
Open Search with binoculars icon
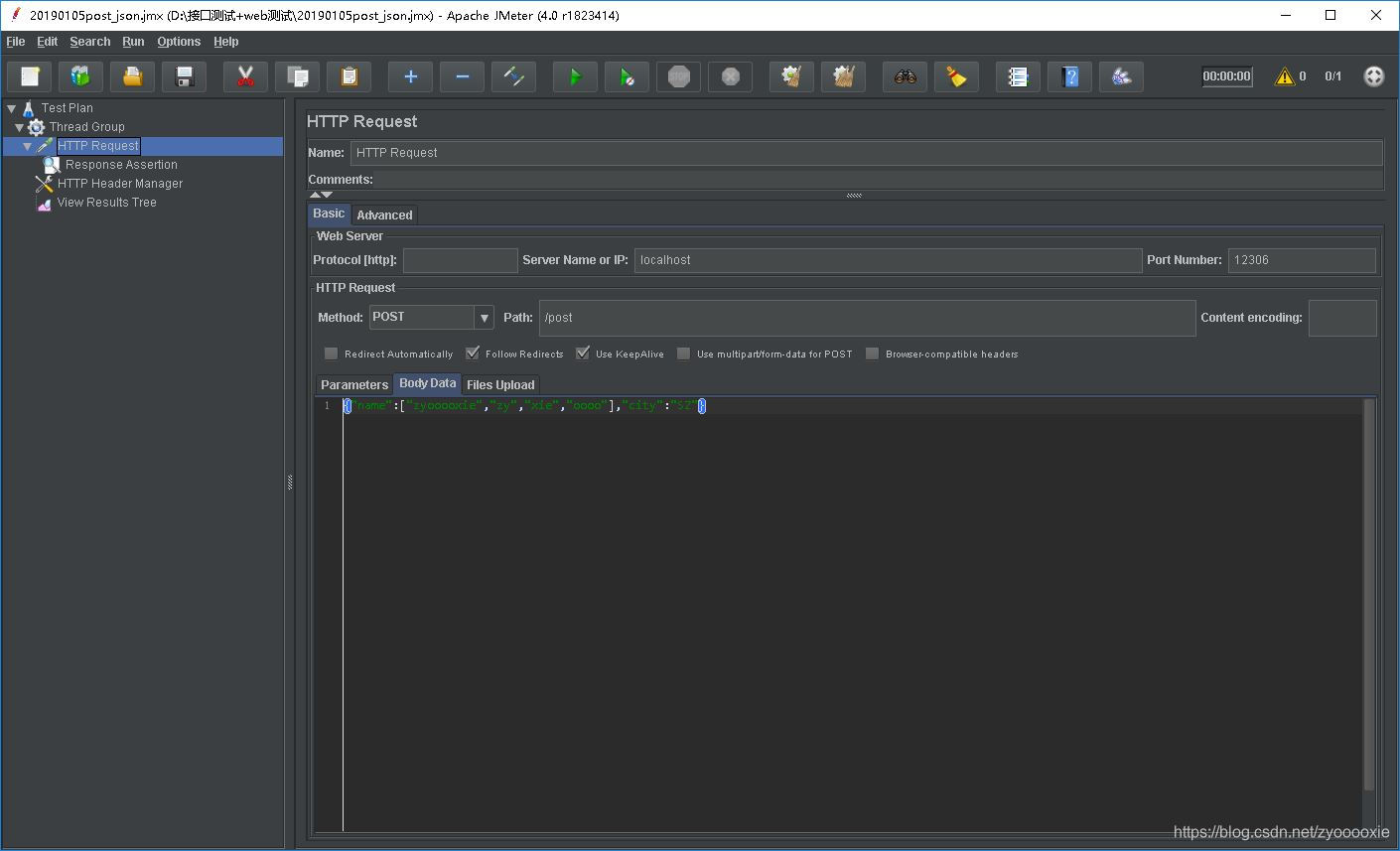tap(905, 76)
